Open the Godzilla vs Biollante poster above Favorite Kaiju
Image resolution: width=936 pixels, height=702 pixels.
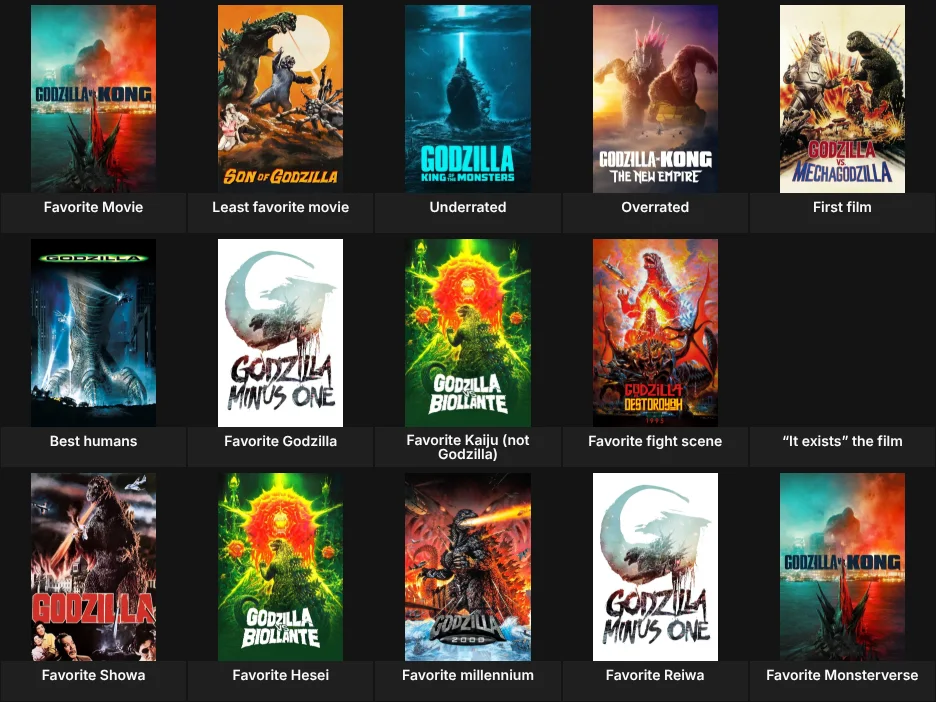click(468, 332)
